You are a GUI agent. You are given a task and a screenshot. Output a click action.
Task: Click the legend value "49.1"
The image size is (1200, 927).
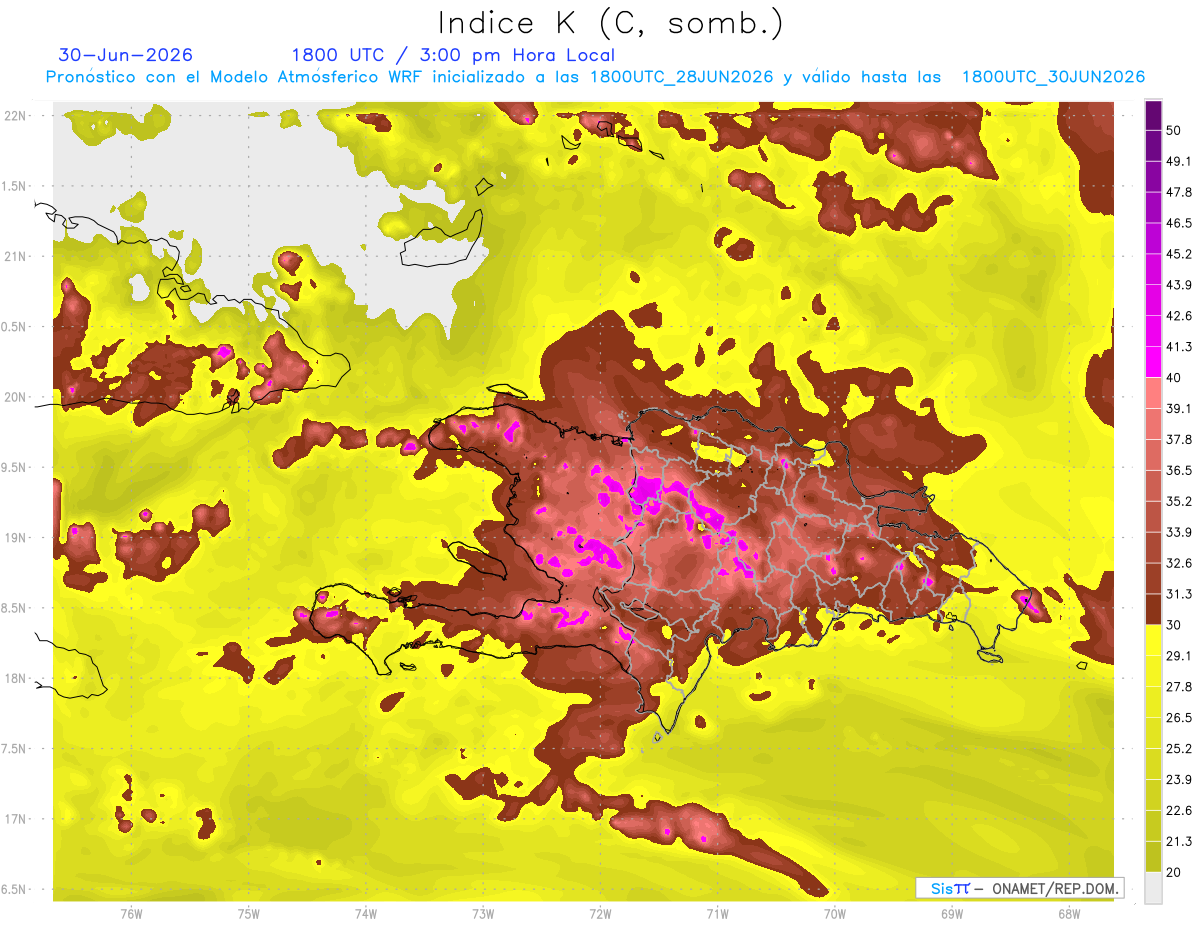pyautogui.click(x=1179, y=161)
